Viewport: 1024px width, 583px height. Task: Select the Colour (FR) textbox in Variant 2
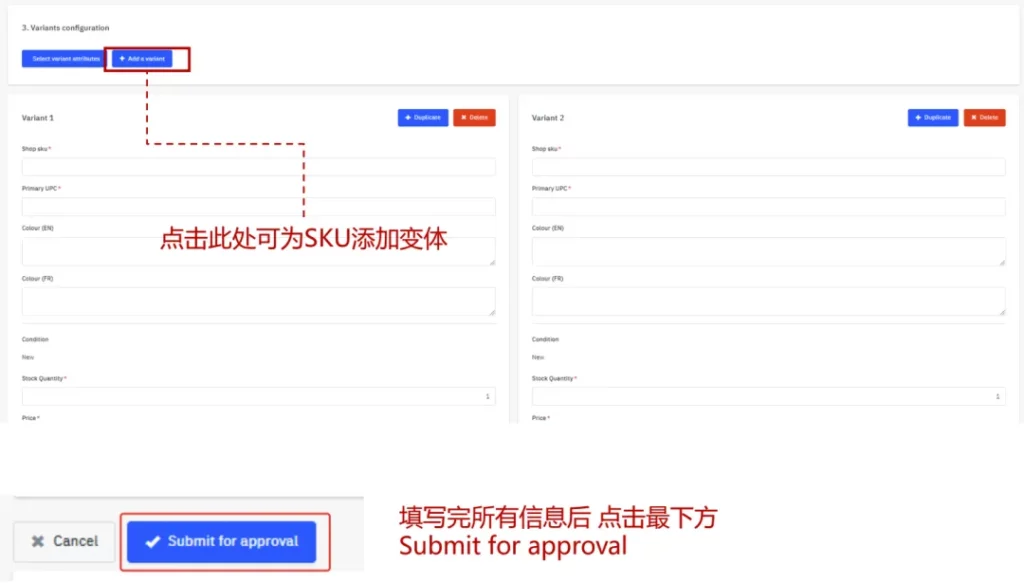768,301
